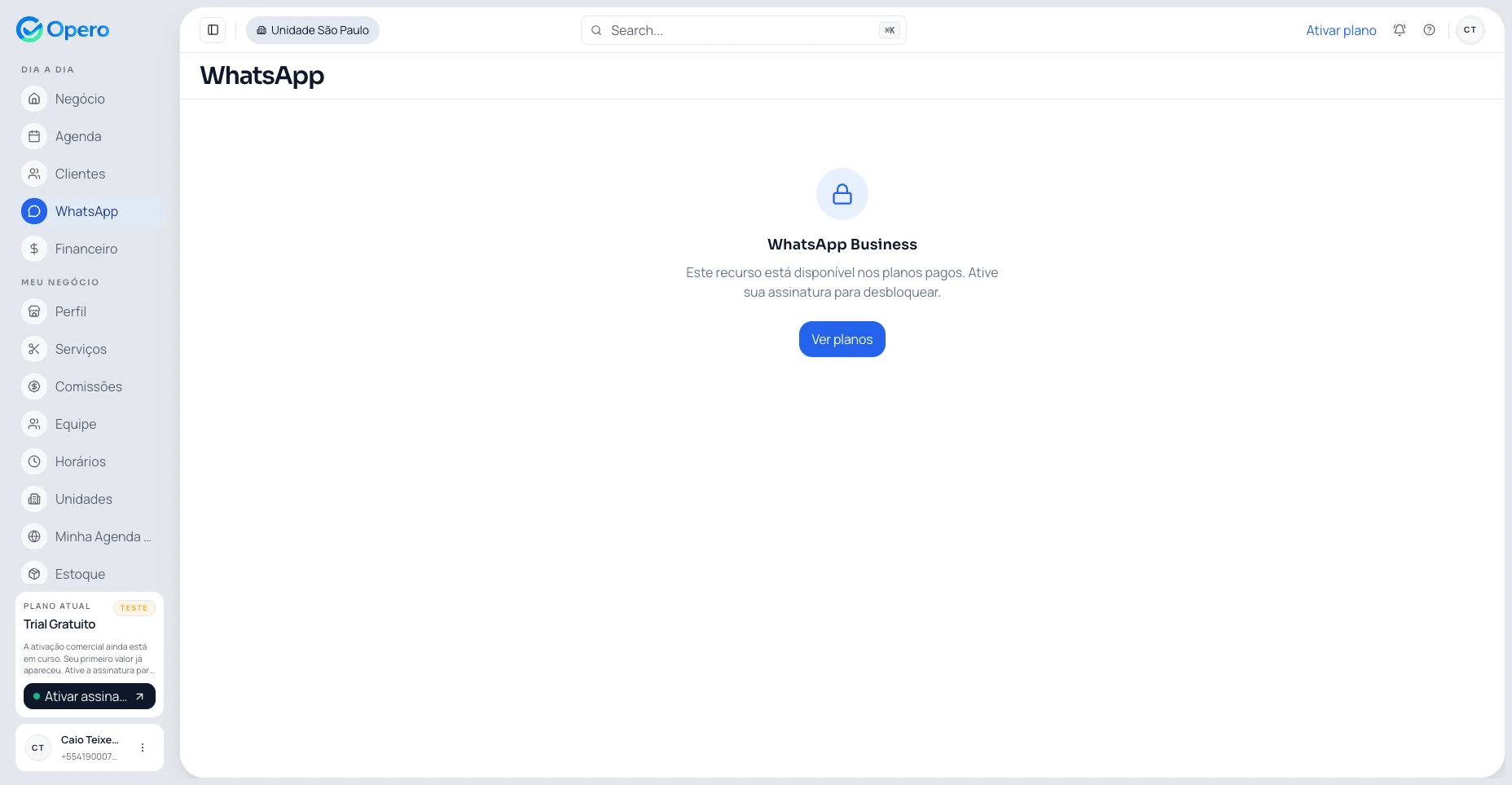This screenshot has width=1512, height=785.
Task: Open Comissões using its dollar icon
Action: tap(33, 386)
